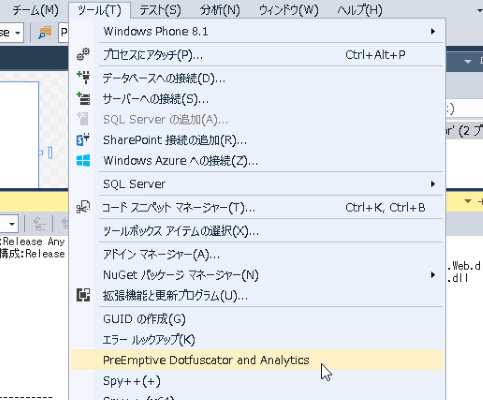Click the code snippet scissors icon

(83, 207)
